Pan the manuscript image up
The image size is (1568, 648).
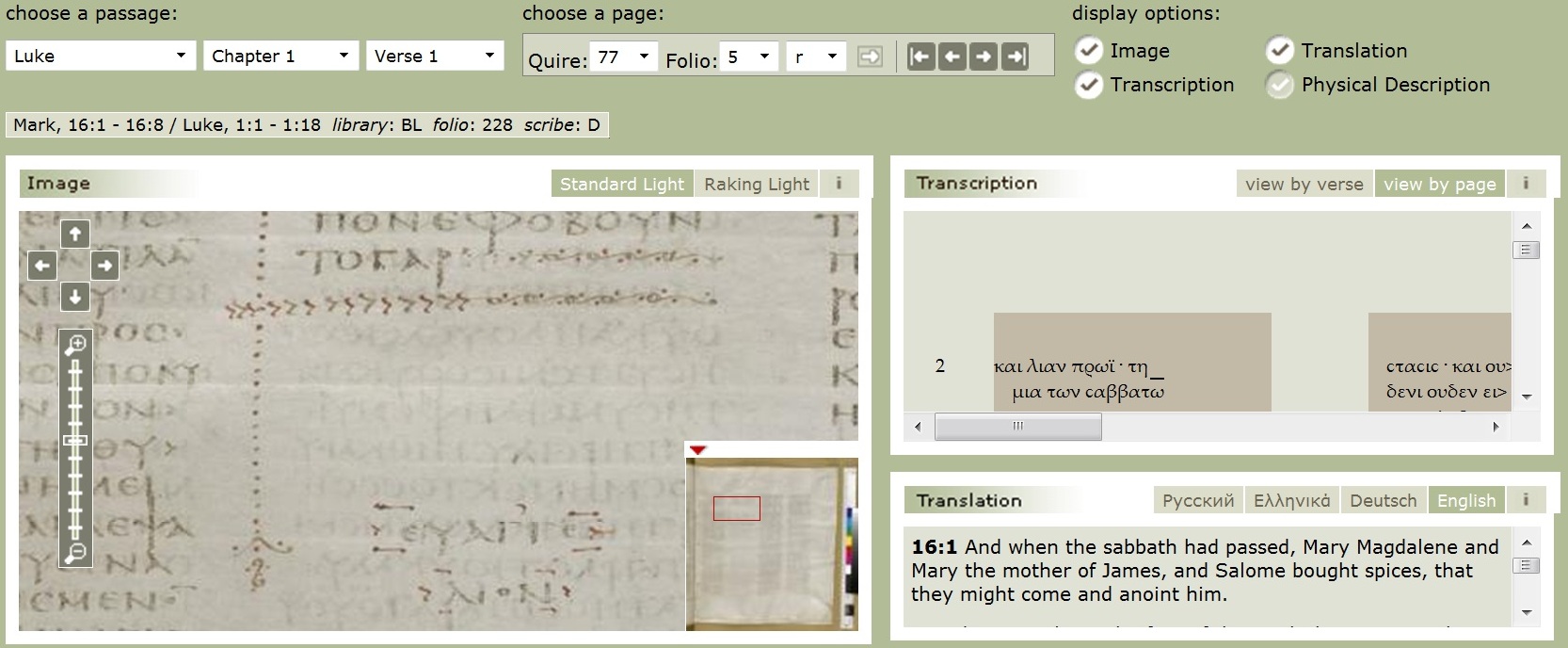pyautogui.click(x=75, y=234)
